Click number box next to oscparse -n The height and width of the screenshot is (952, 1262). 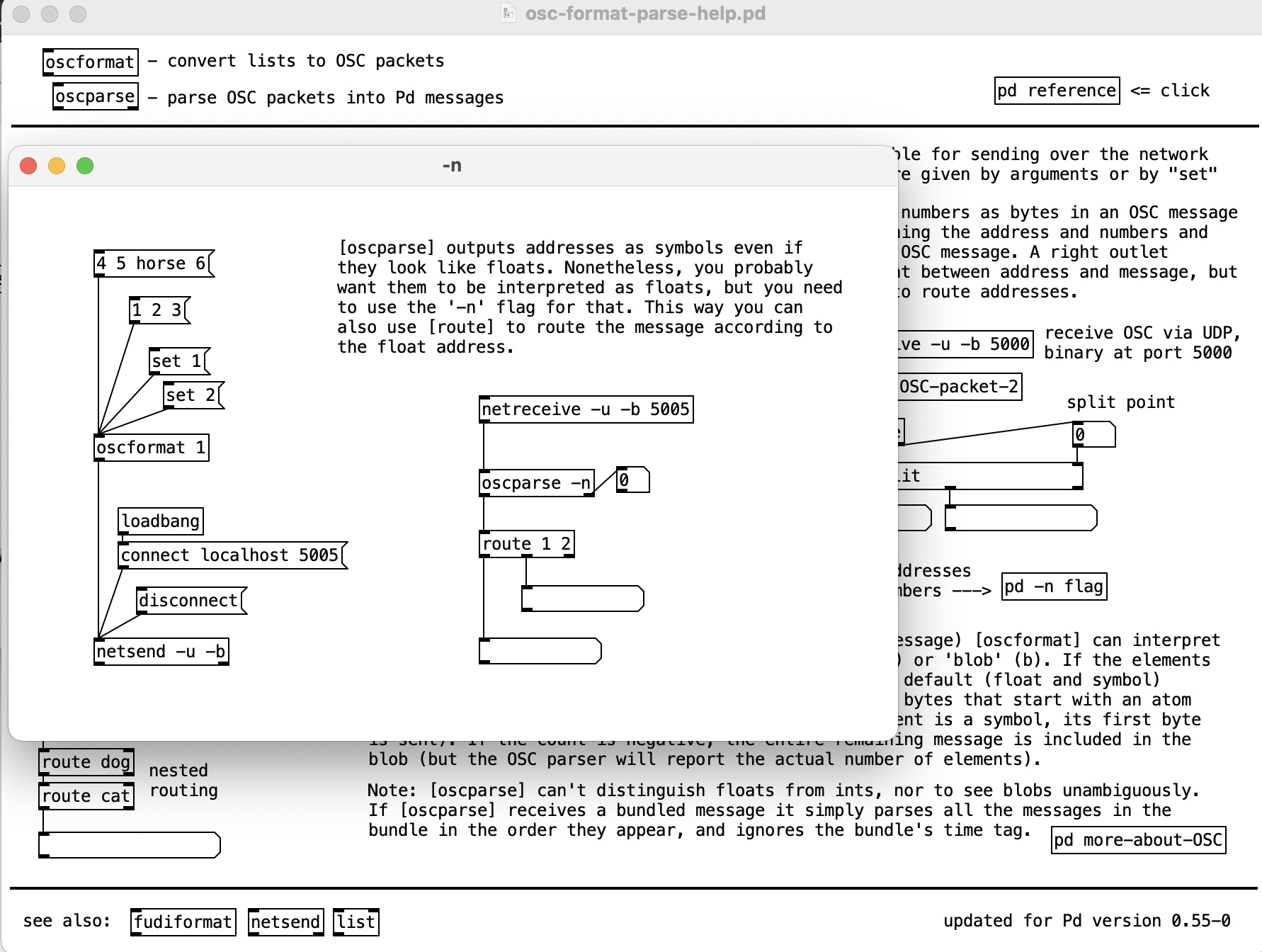pyautogui.click(x=633, y=480)
